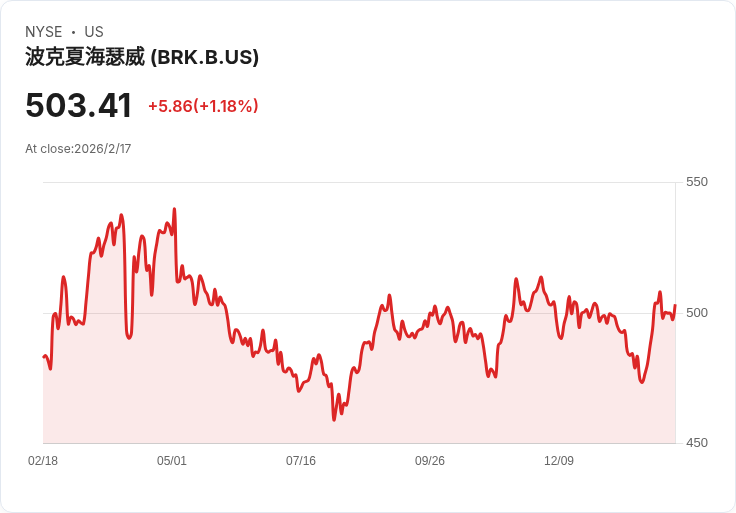Image resolution: width=736 pixels, height=513 pixels.
Task: Click the 05/01 date axis label
Action: coord(172,460)
